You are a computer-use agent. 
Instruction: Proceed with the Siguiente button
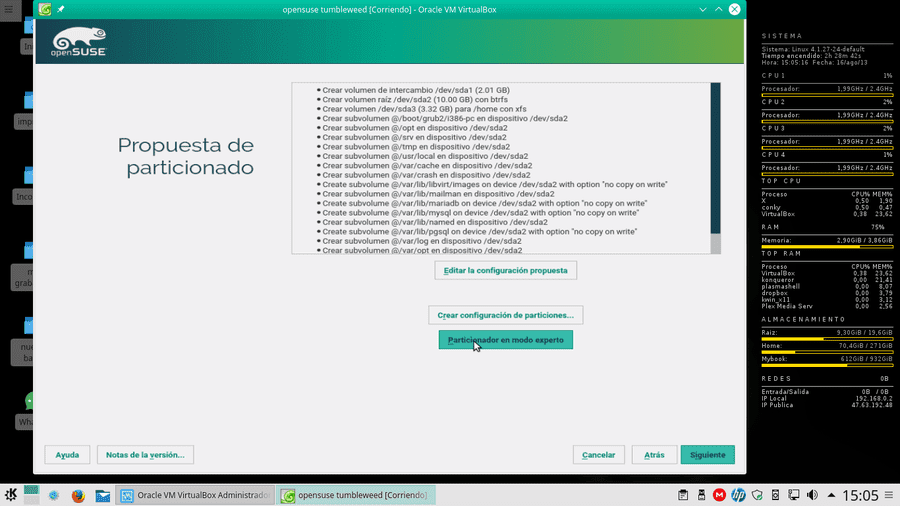[x=708, y=454]
